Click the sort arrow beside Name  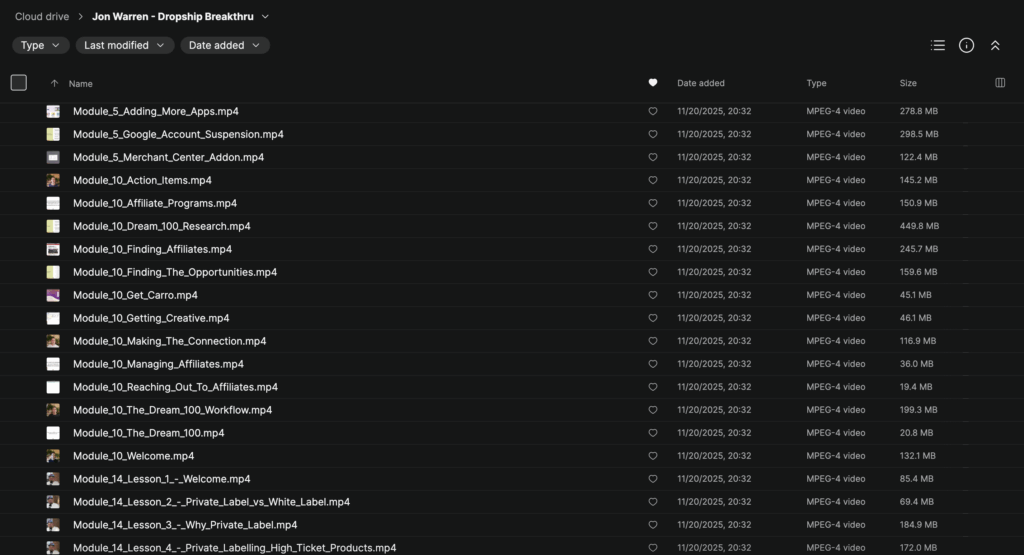coord(54,84)
